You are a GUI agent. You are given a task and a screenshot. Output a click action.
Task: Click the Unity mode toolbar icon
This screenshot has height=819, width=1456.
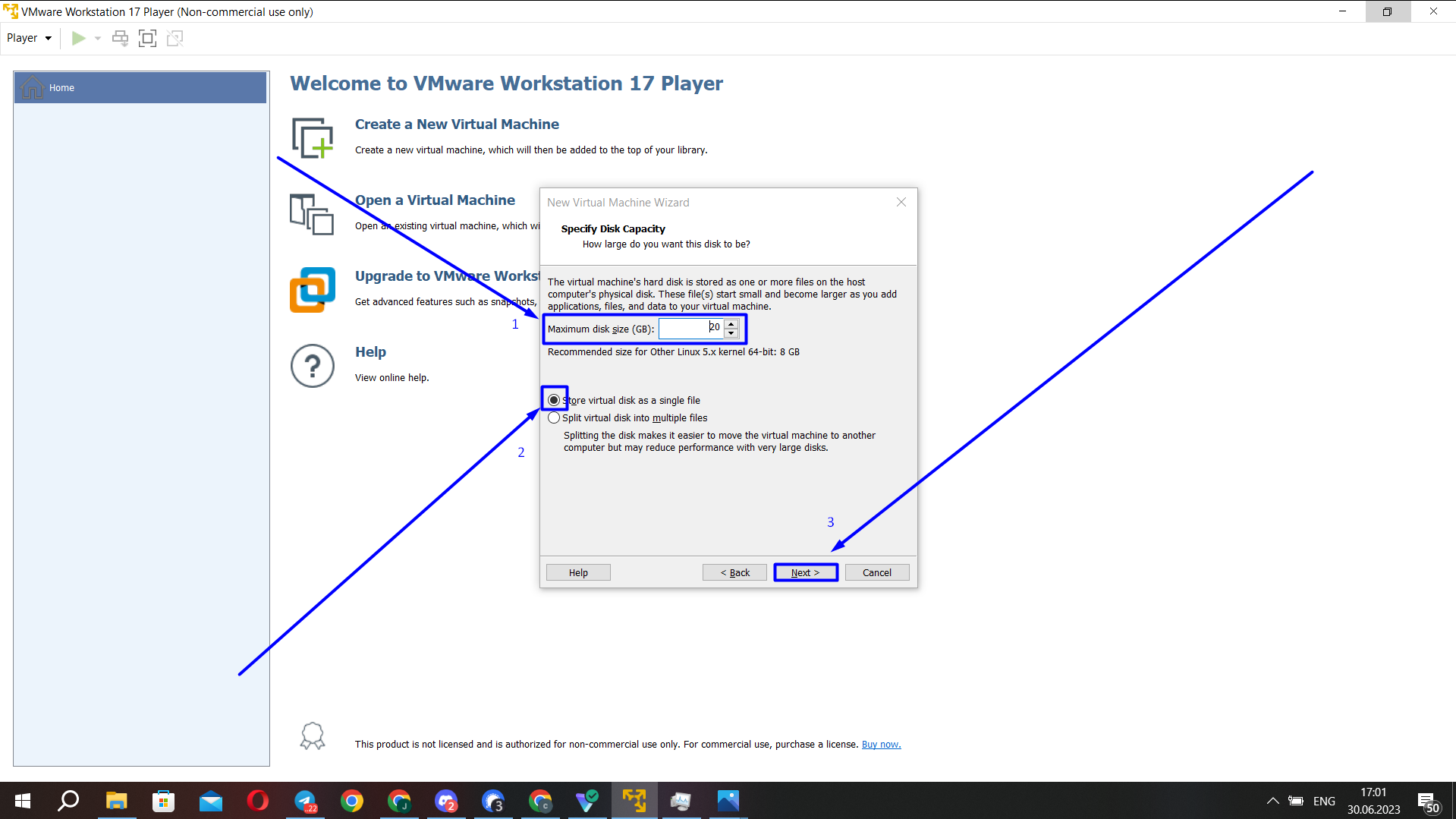175,38
